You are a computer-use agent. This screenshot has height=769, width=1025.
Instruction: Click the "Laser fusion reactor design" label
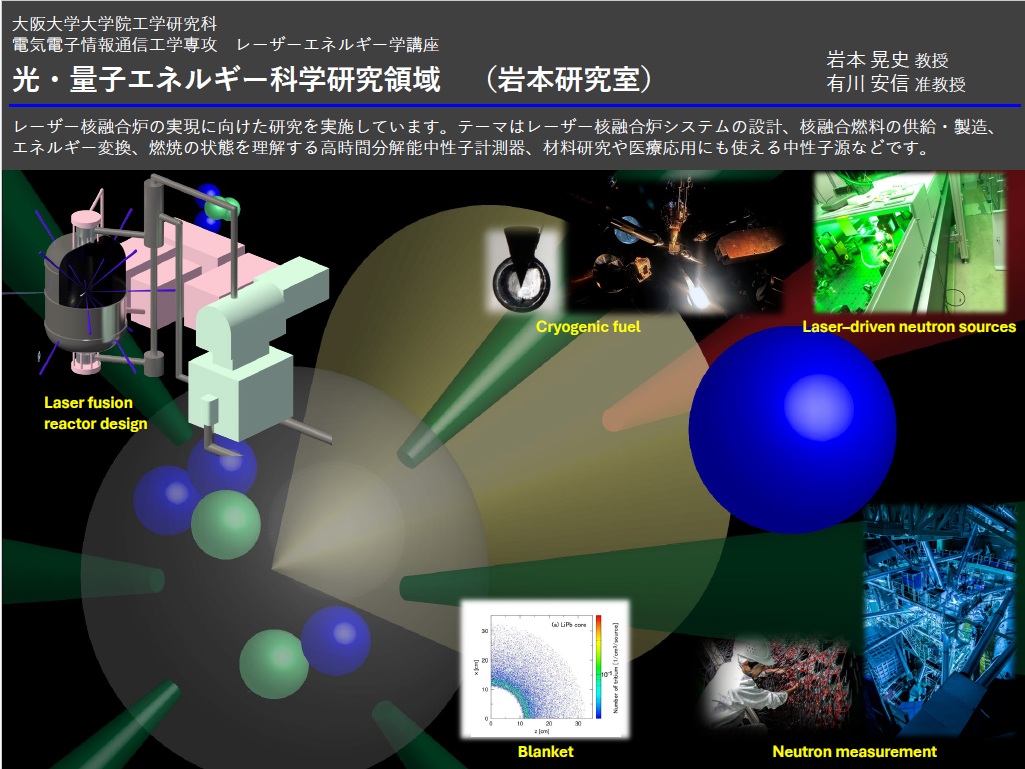[95, 413]
